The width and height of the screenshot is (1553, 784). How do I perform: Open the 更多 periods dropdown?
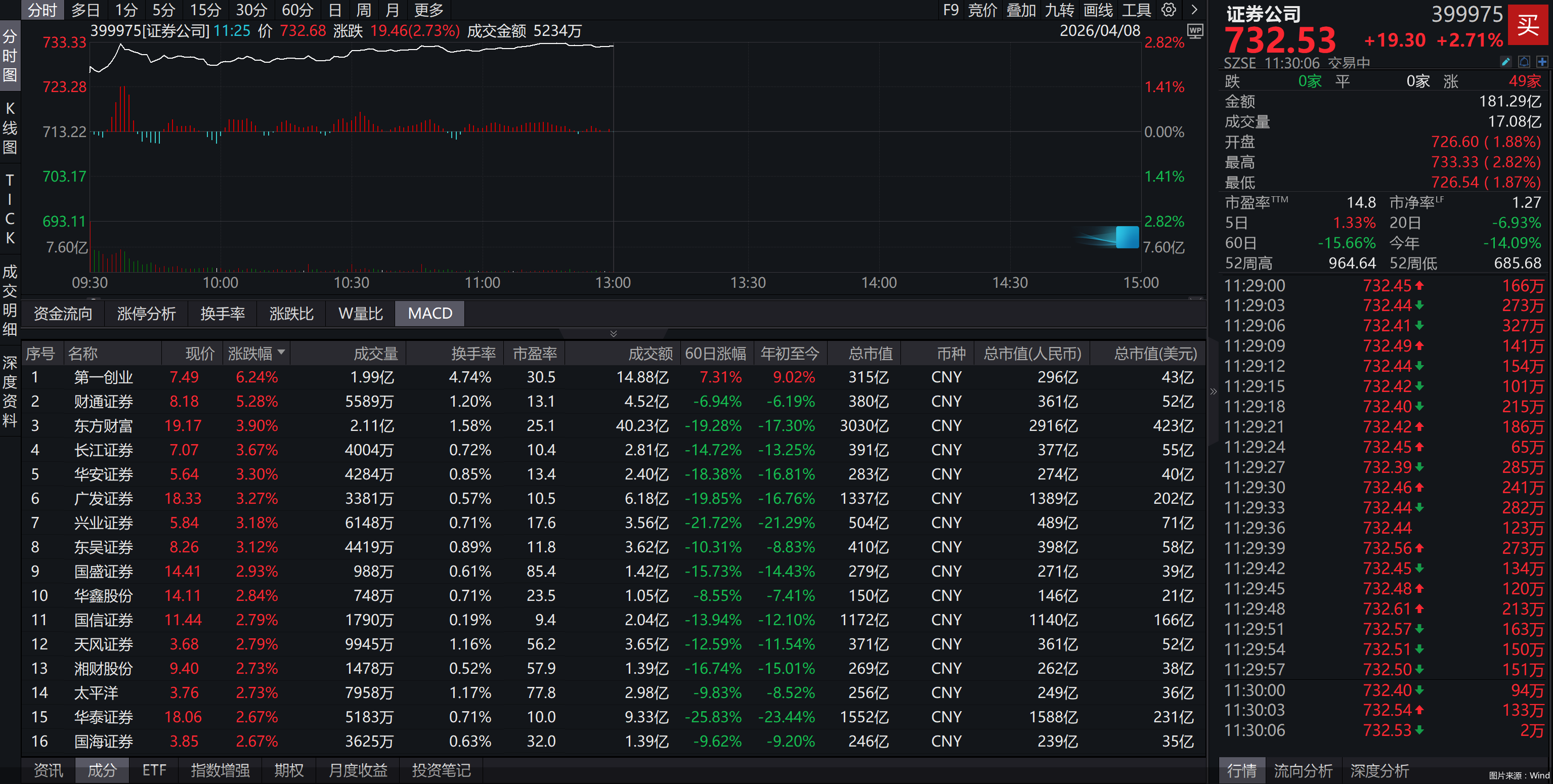[x=428, y=10]
